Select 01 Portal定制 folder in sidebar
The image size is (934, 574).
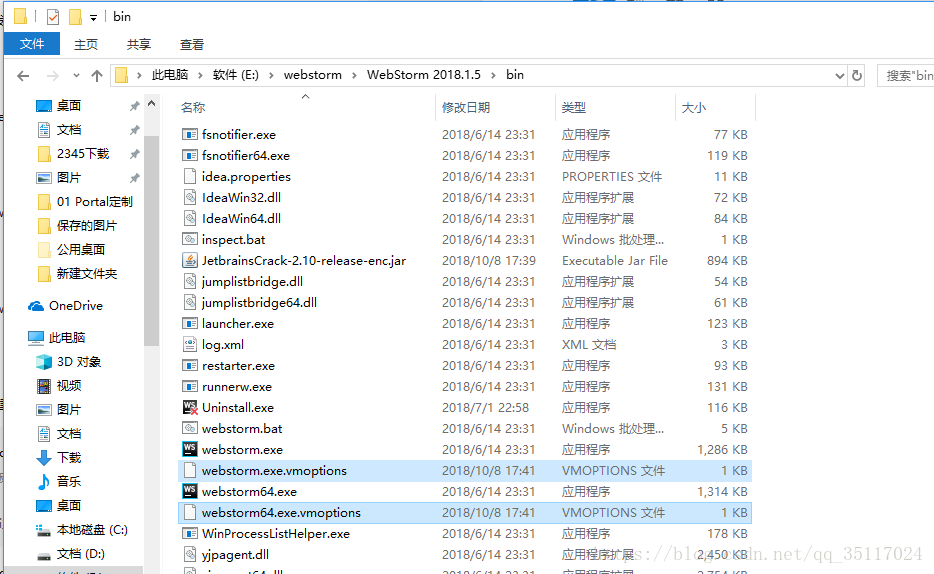[95, 202]
